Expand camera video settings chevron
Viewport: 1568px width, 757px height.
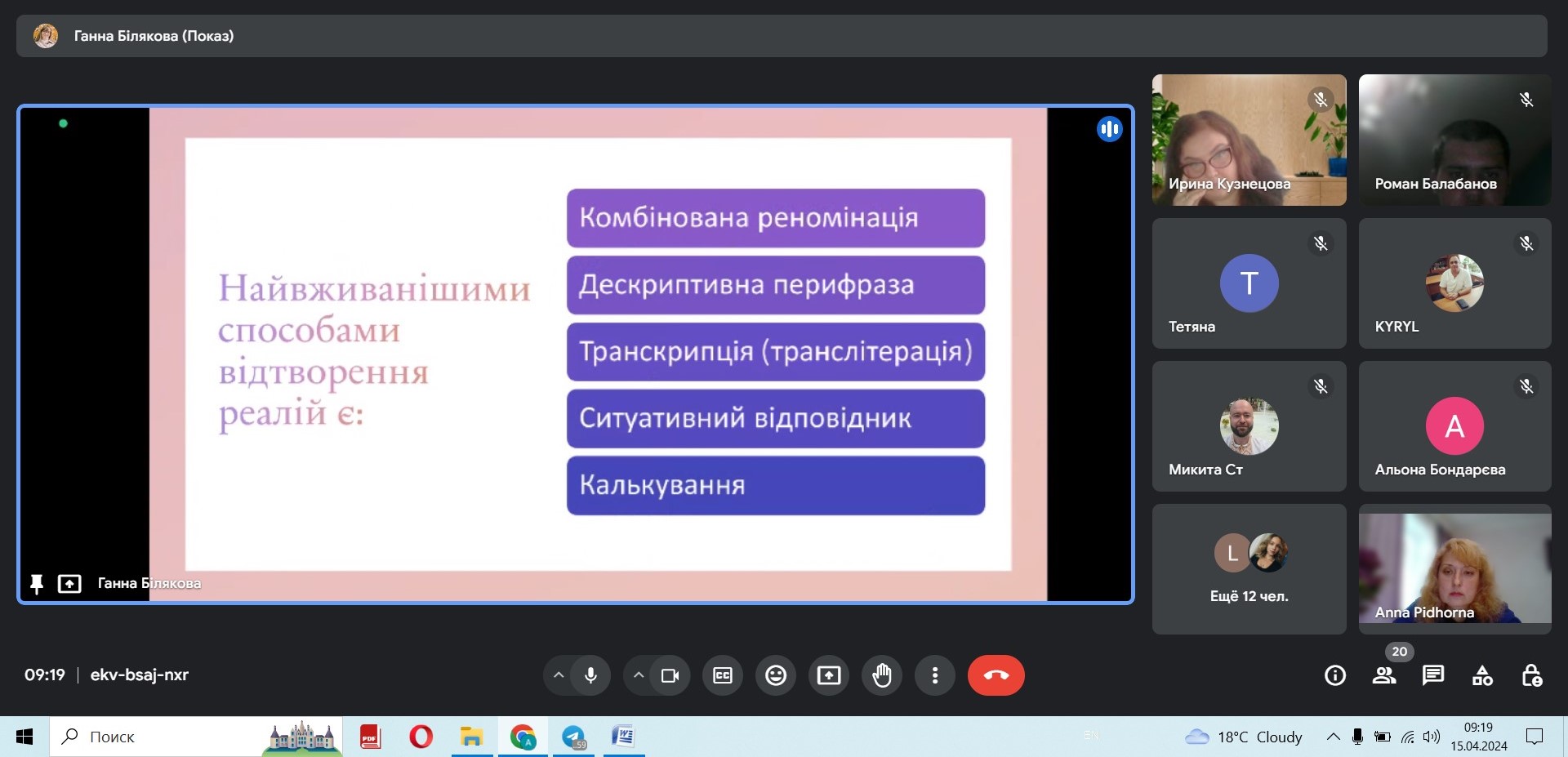(639, 675)
